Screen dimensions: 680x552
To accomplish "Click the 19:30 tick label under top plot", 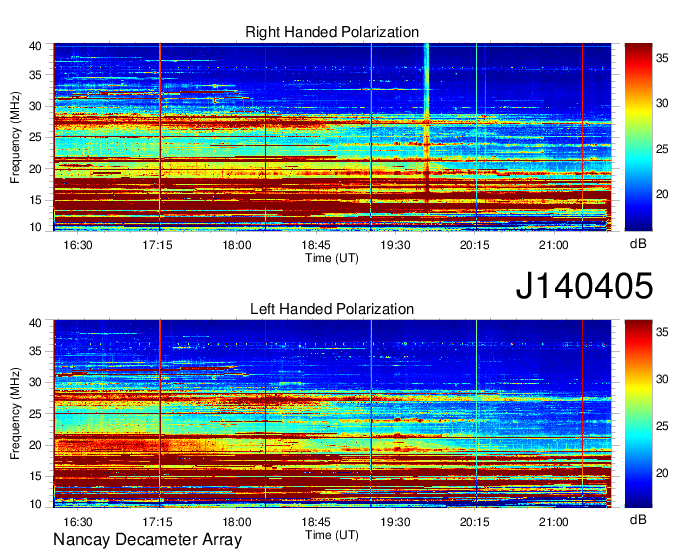I will pyautogui.click(x=396, y=245).
